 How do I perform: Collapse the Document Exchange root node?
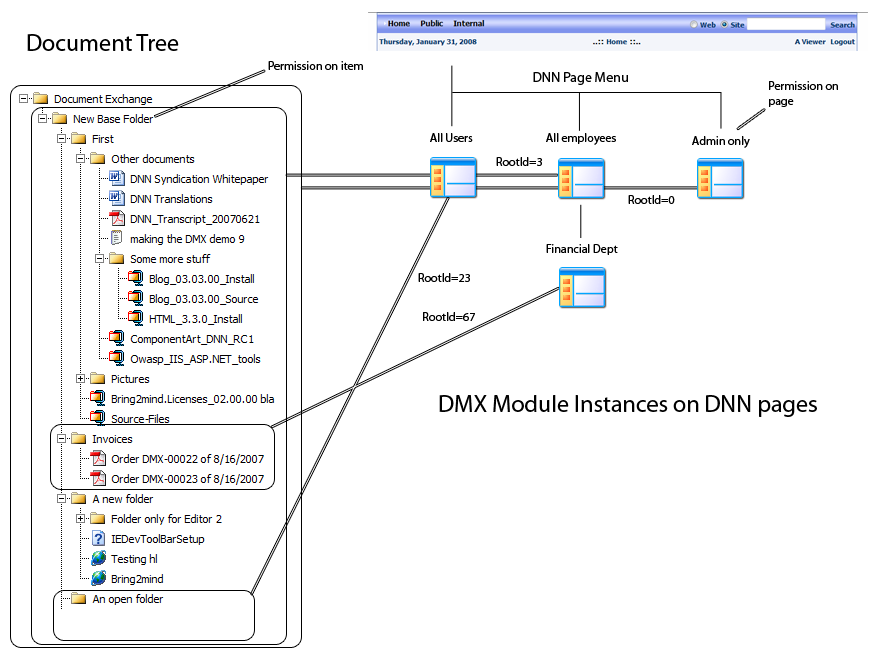pos(24,99)
